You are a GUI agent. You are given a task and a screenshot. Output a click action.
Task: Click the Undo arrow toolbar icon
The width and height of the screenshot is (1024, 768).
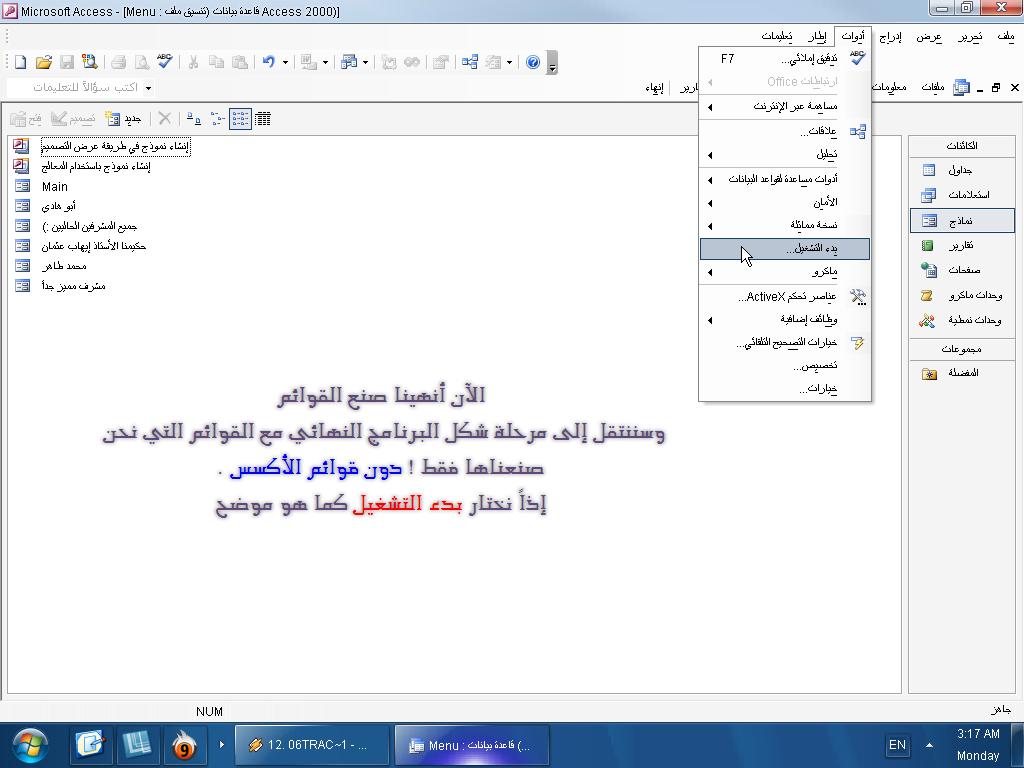click(x=268, y=62)
